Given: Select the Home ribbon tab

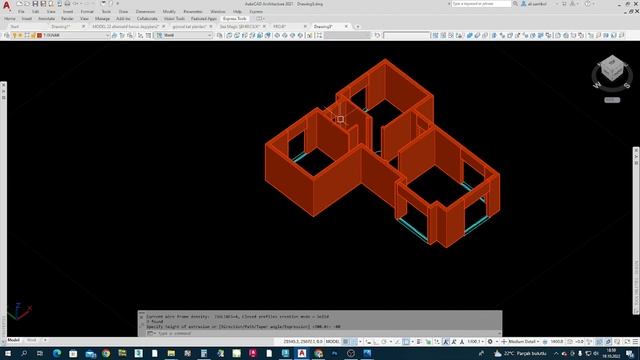Looking at the screenshot, I should [x=9, y=19].
